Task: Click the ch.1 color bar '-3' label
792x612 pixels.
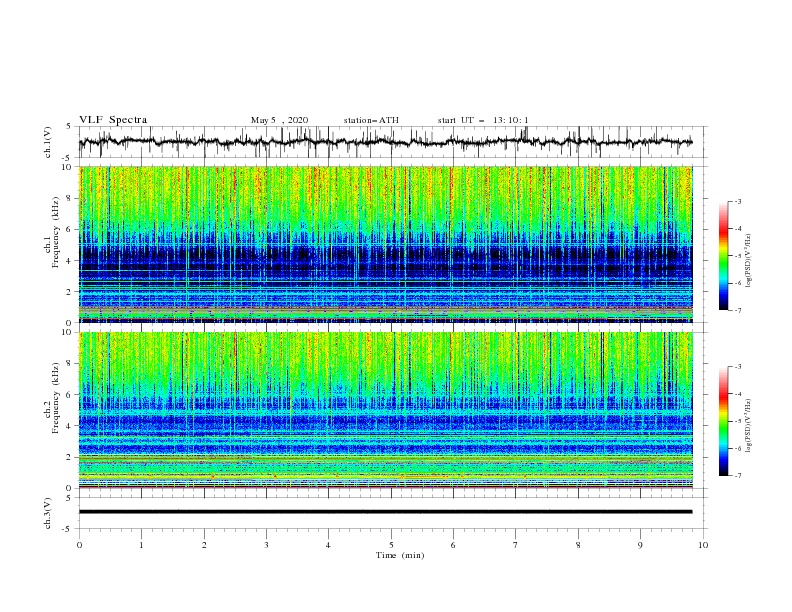Action: click(737, 201)
